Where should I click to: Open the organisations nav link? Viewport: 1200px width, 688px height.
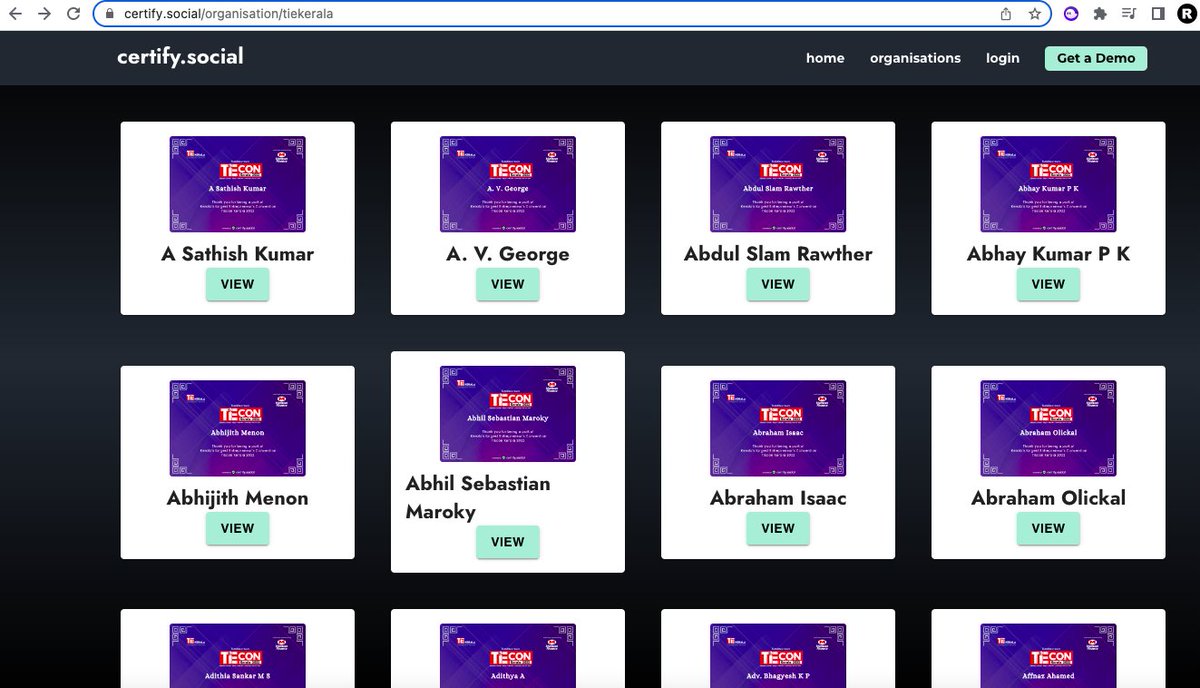(915, 58)
